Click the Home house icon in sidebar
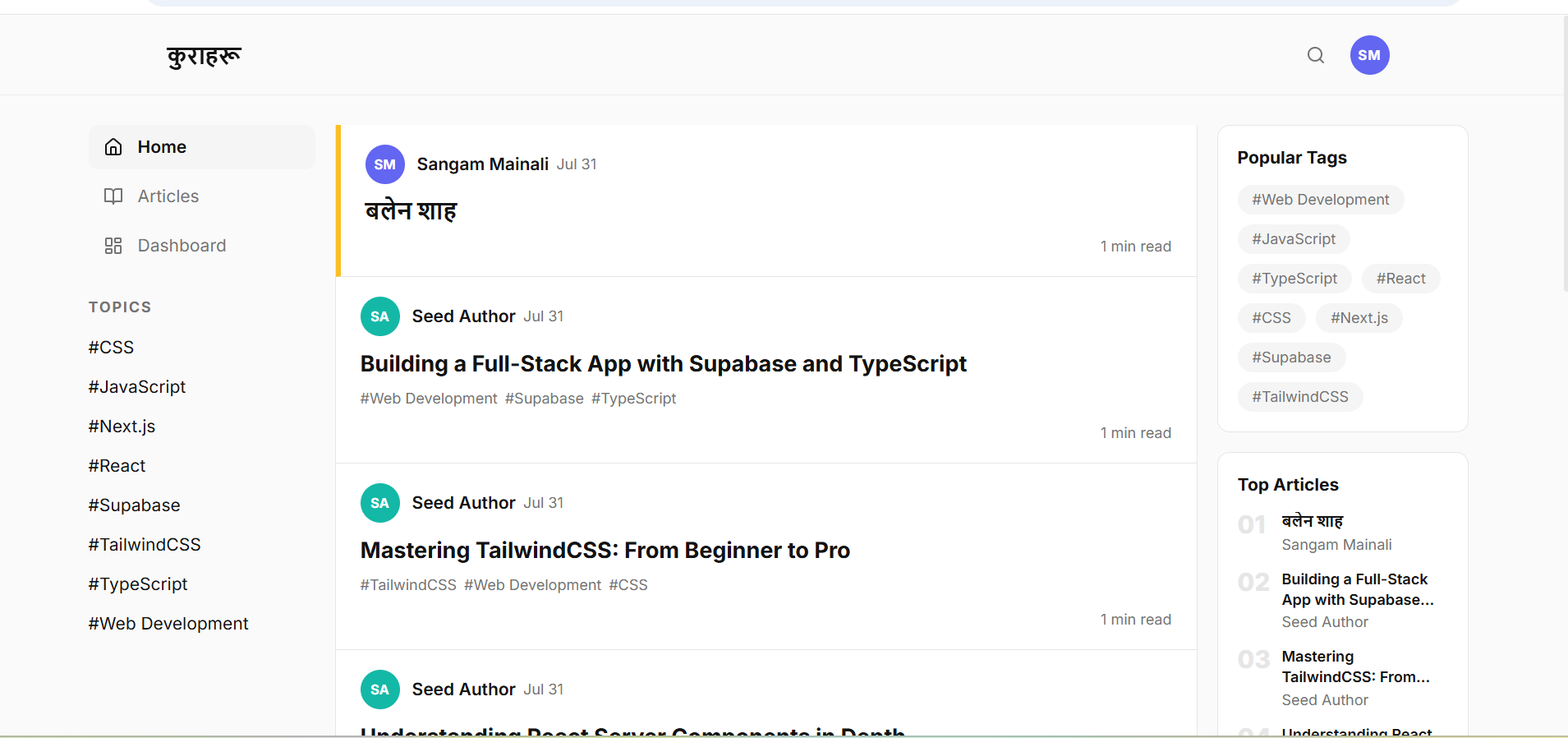This screenshot has width=1568, height=738. pos(113,147)
